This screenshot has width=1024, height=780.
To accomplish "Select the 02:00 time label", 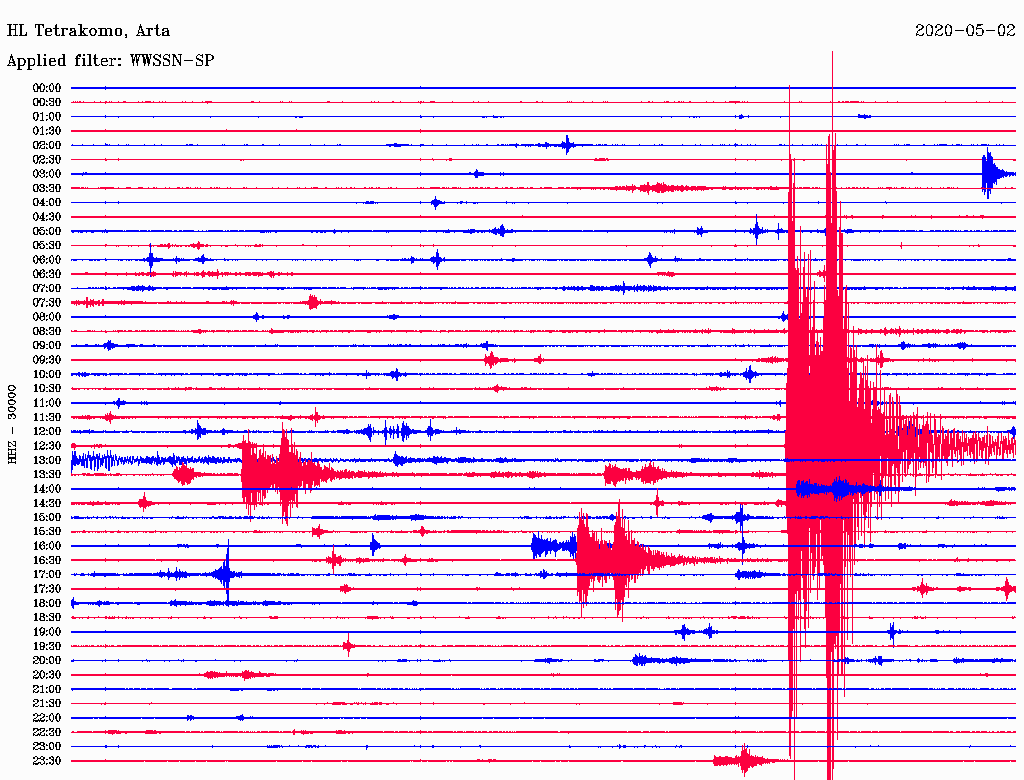I will 46,146.
